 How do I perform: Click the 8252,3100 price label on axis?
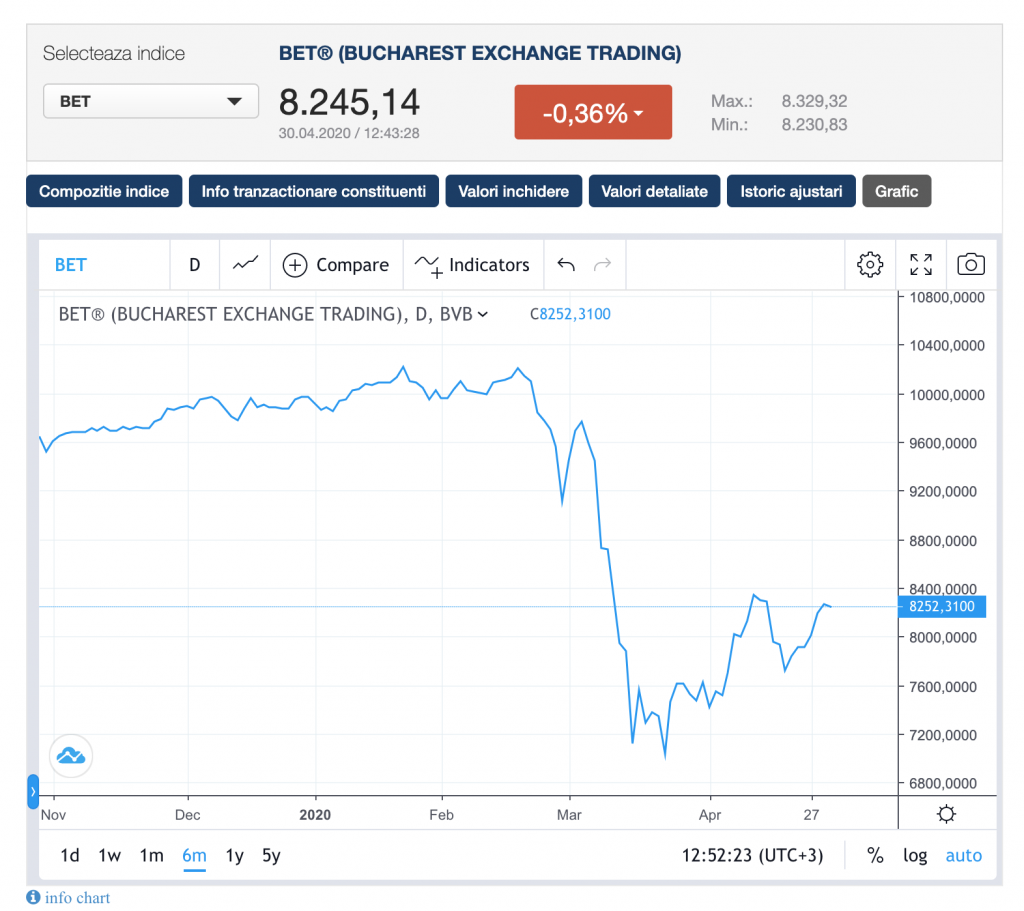point(942,607)
